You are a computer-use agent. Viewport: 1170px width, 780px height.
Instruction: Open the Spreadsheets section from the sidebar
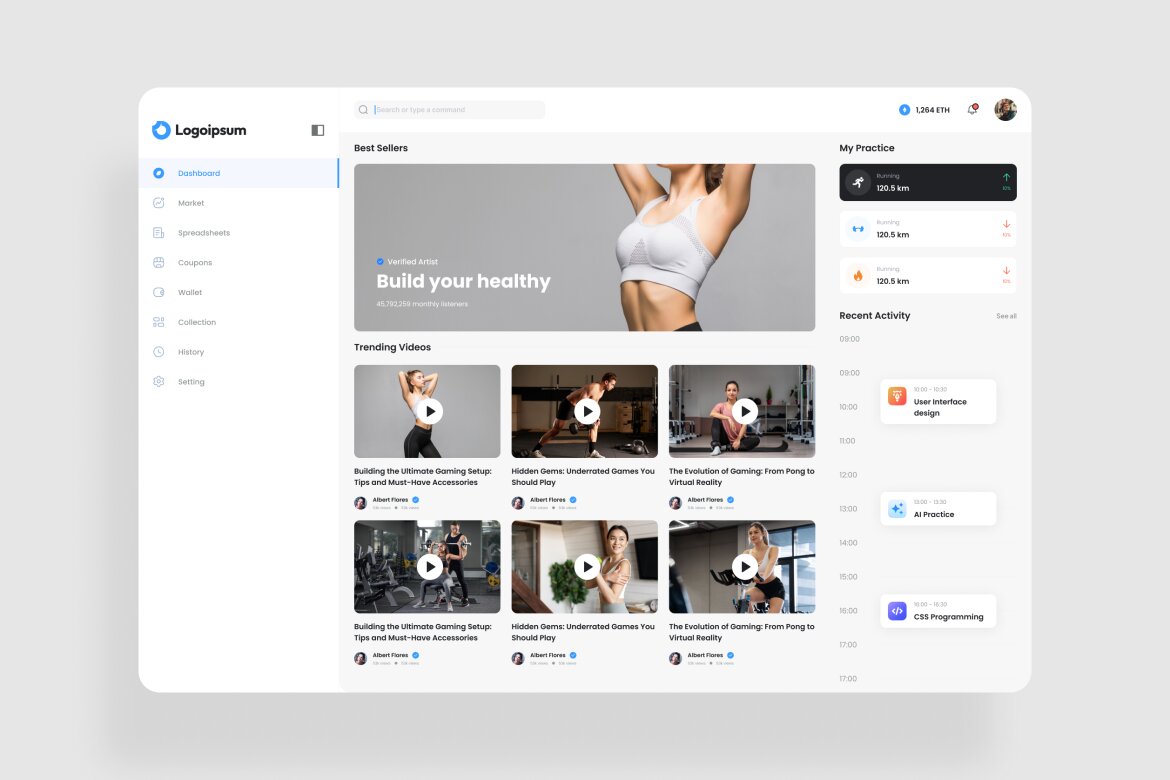coord(159,232)
